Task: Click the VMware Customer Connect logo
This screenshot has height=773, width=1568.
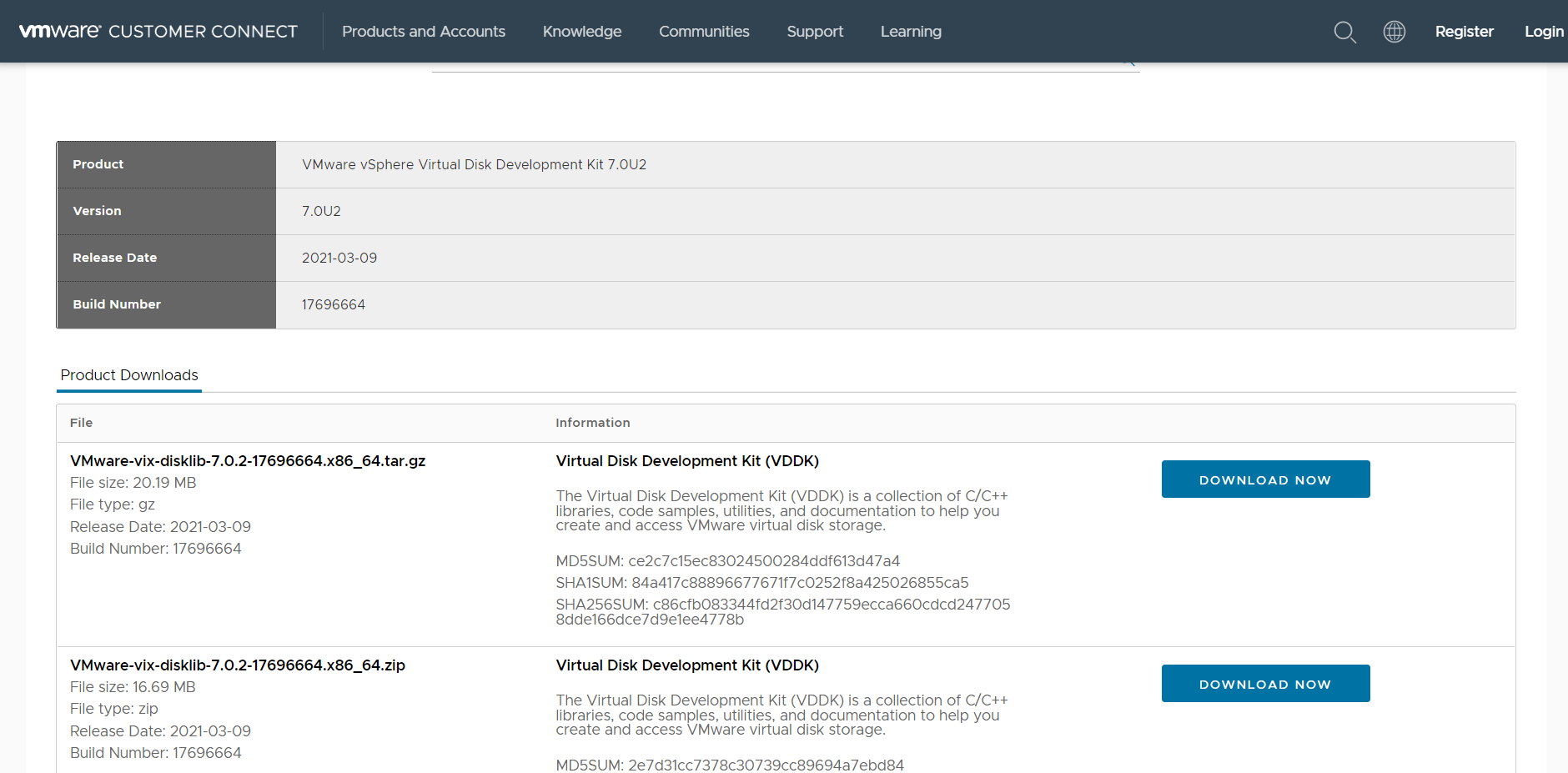Action: (x=158, y=31)
